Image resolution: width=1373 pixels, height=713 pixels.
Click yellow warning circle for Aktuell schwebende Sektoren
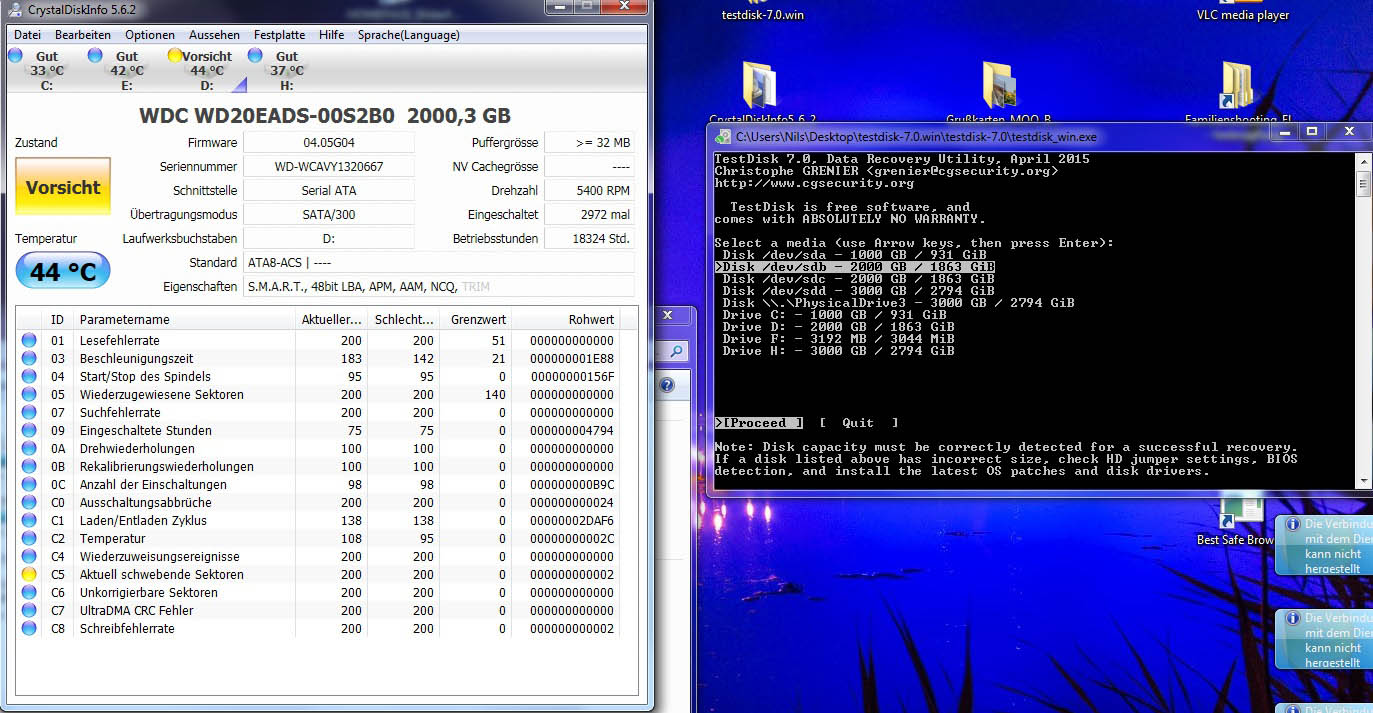click(x=29, y=574)
